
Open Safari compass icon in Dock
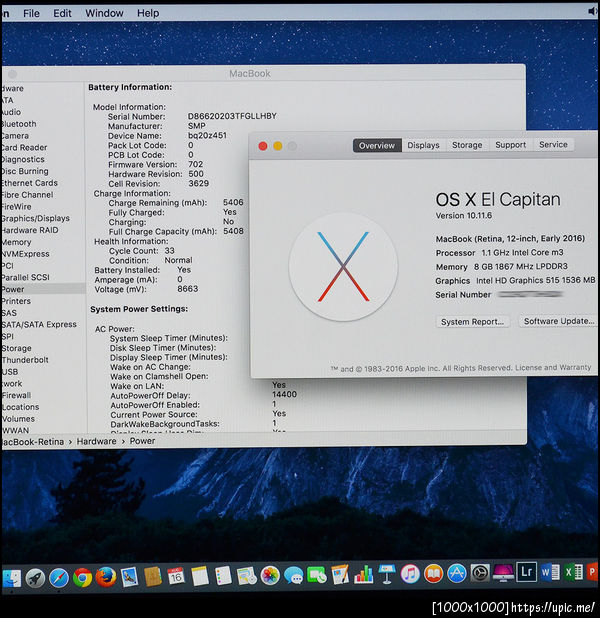coord(59,578)
